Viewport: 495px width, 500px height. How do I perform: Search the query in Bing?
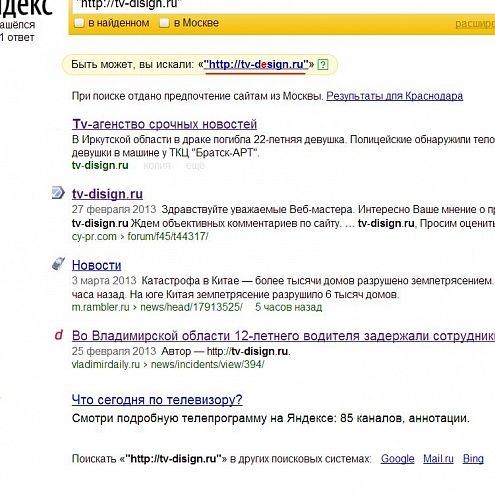[x=473, y=459]
